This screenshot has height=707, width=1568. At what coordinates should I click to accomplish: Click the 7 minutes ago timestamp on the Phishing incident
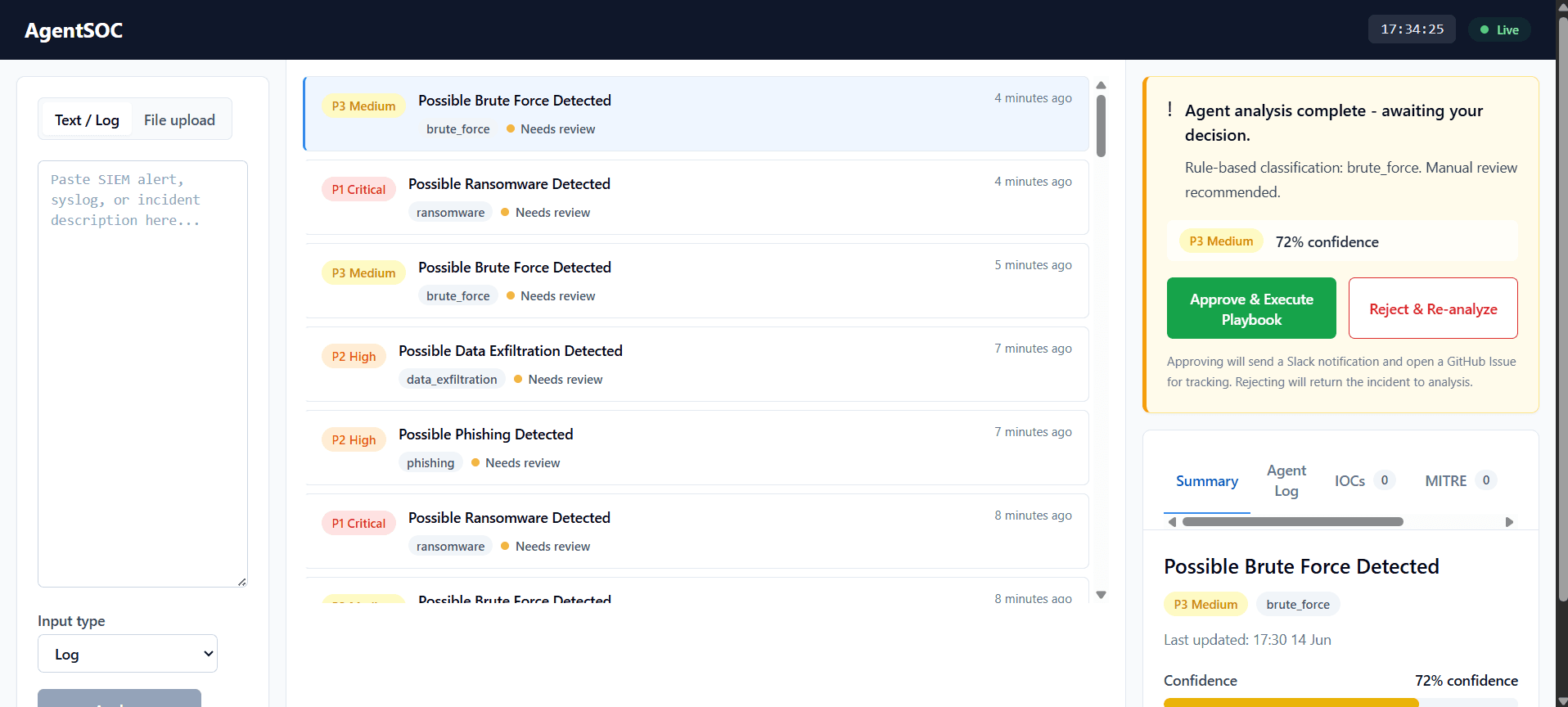(x=1033, y=432)
